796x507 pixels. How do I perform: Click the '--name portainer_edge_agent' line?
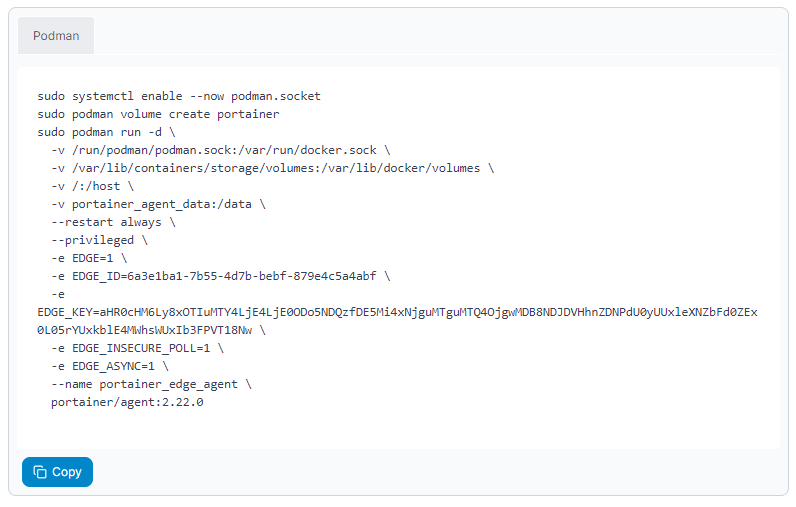click(x=151, y=384)
